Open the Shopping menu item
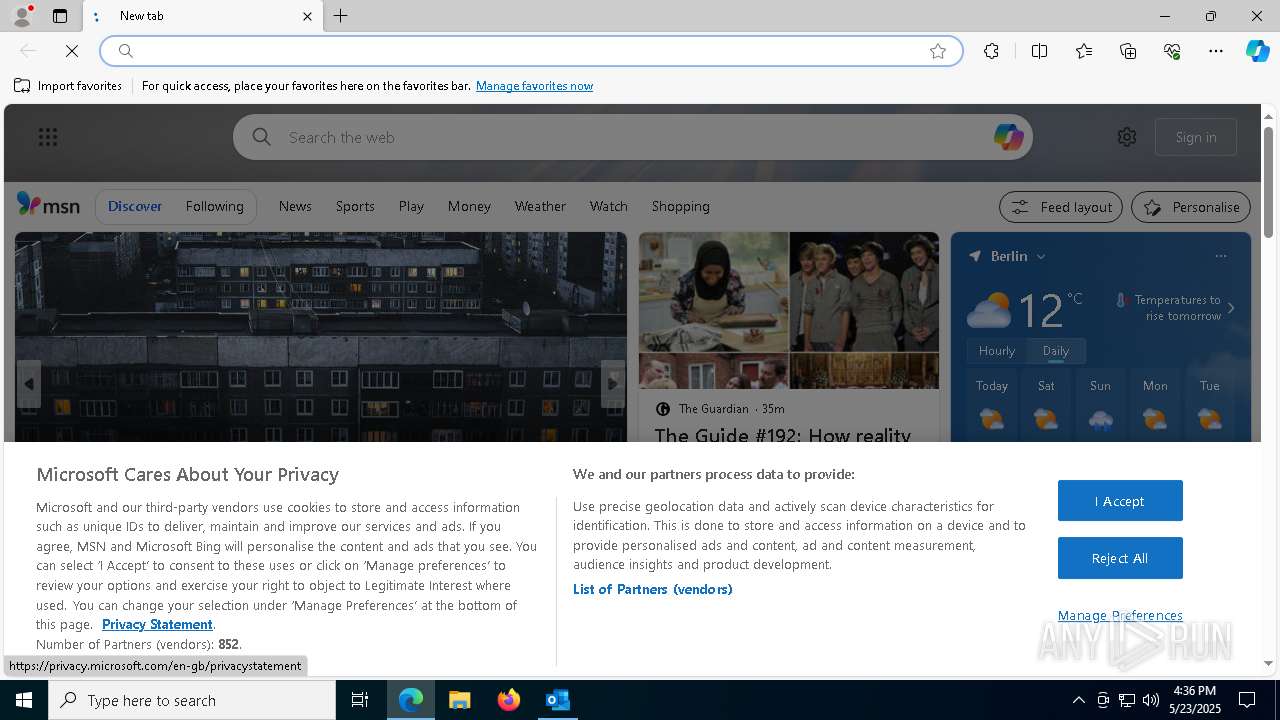The image size is (1280, 720). click(x=680, y=206)
